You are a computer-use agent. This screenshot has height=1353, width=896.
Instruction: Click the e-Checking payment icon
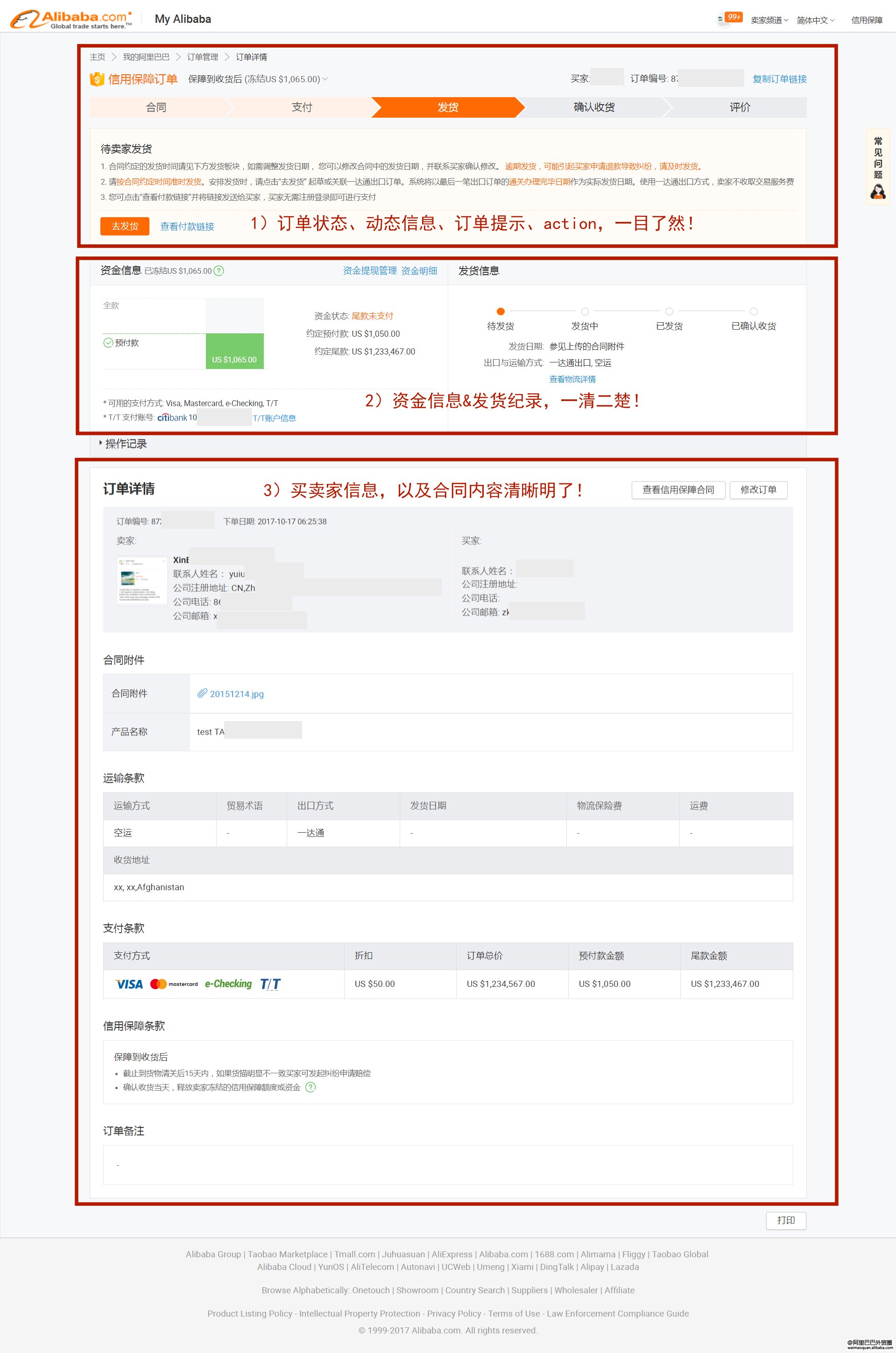coord(228,984)
